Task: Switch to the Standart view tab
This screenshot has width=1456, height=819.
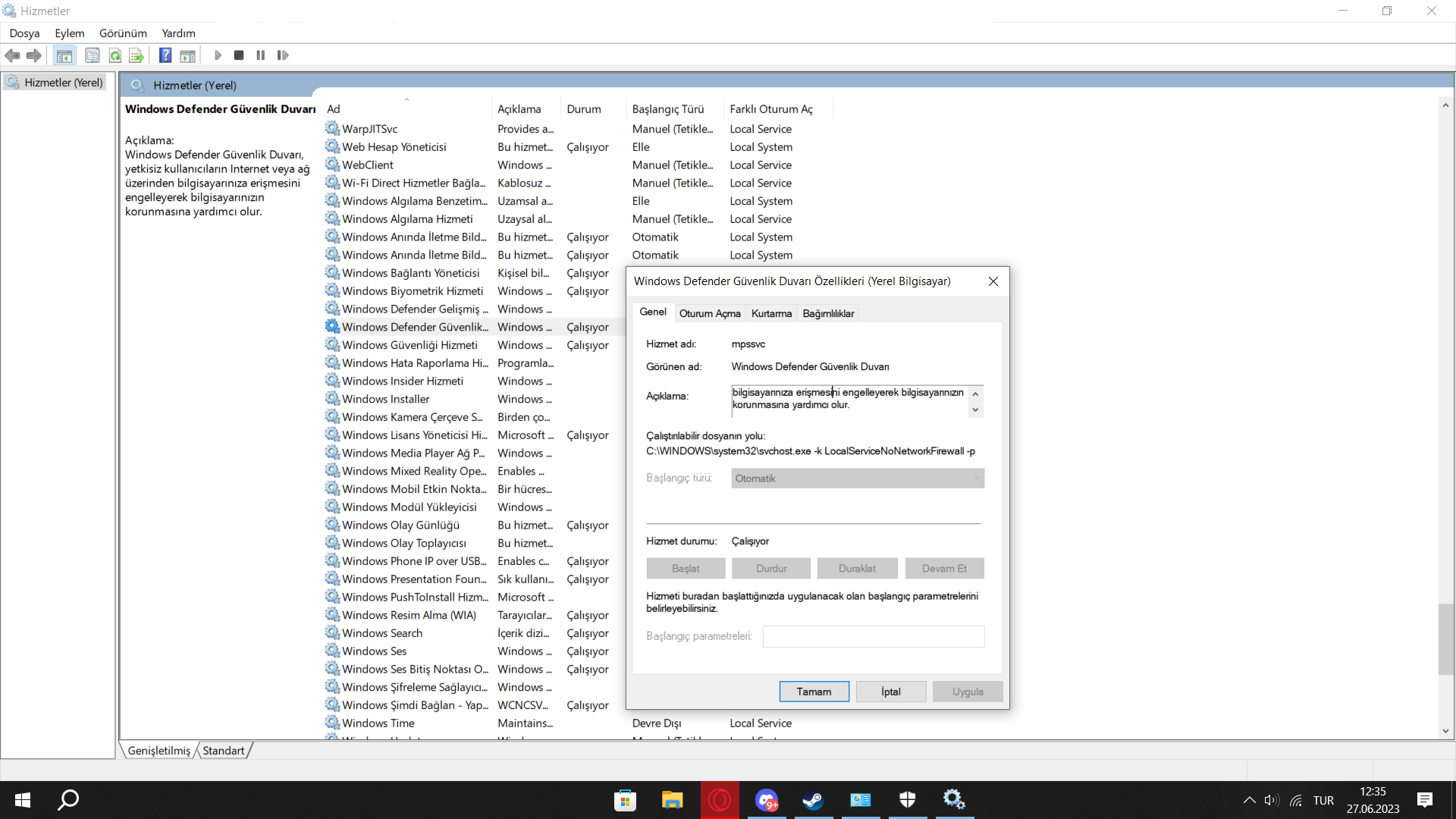Action: [223, 751]
